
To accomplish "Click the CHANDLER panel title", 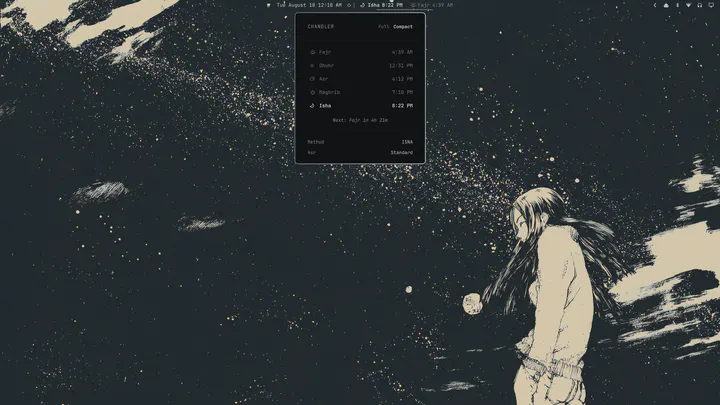I will click(321, 27).
